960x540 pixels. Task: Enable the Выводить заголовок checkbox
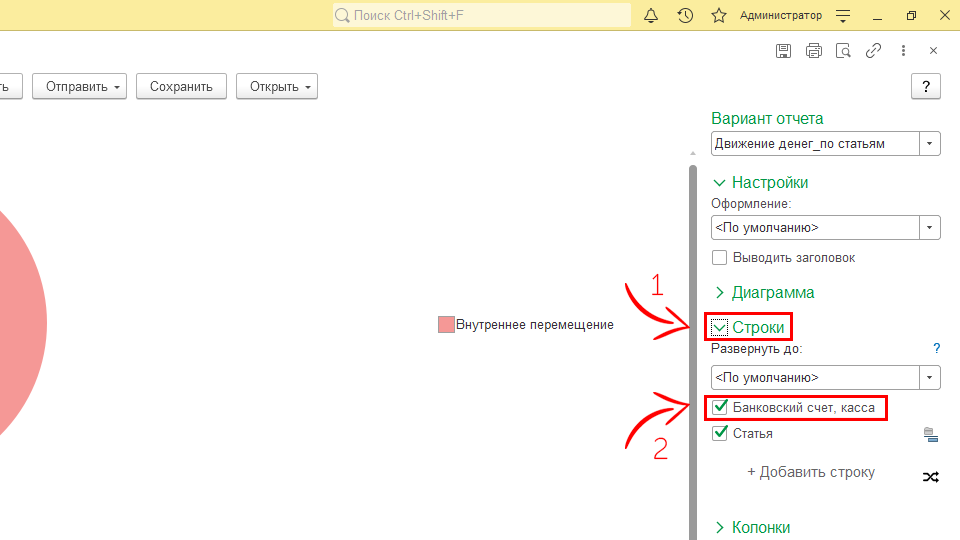tap(719, 257)
